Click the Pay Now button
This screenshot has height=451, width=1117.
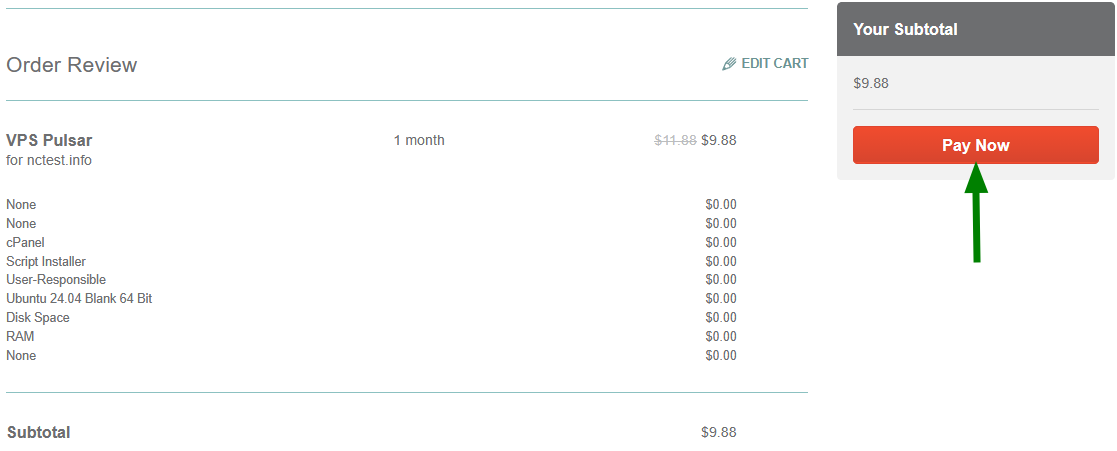[975, 145]
